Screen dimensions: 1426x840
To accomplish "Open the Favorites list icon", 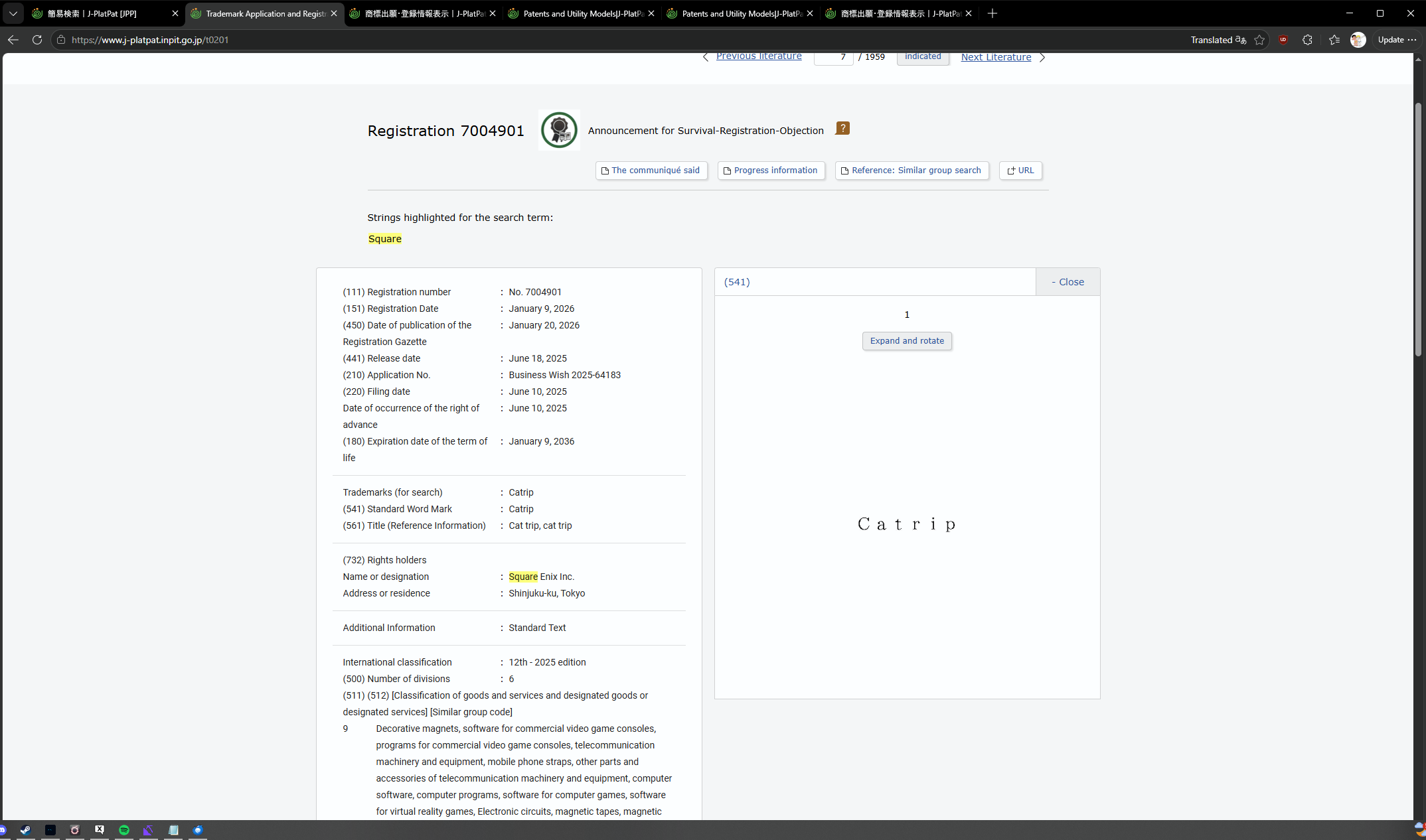I will (1334, 40).
